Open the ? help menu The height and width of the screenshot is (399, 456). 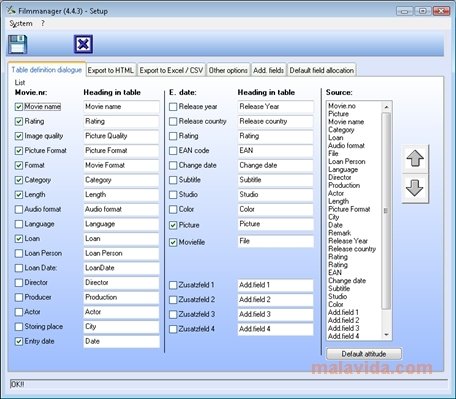(x=43, y=23)
